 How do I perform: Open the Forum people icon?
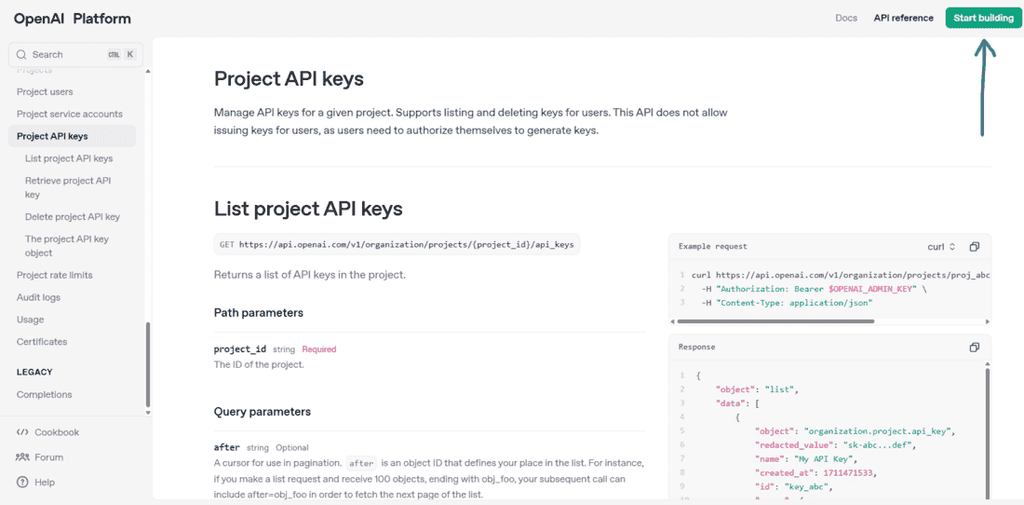22,457
